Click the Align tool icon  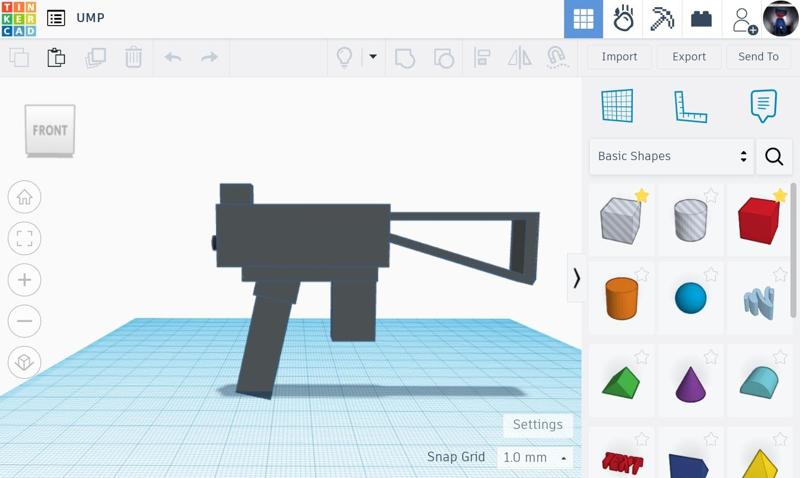pyautogui.click(x=482, y=58)
